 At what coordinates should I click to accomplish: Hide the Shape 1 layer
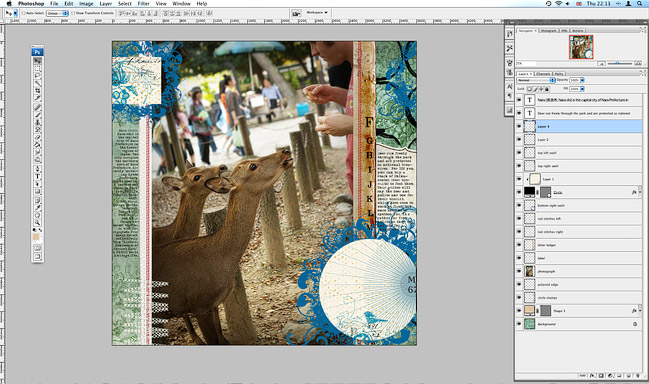519,311
